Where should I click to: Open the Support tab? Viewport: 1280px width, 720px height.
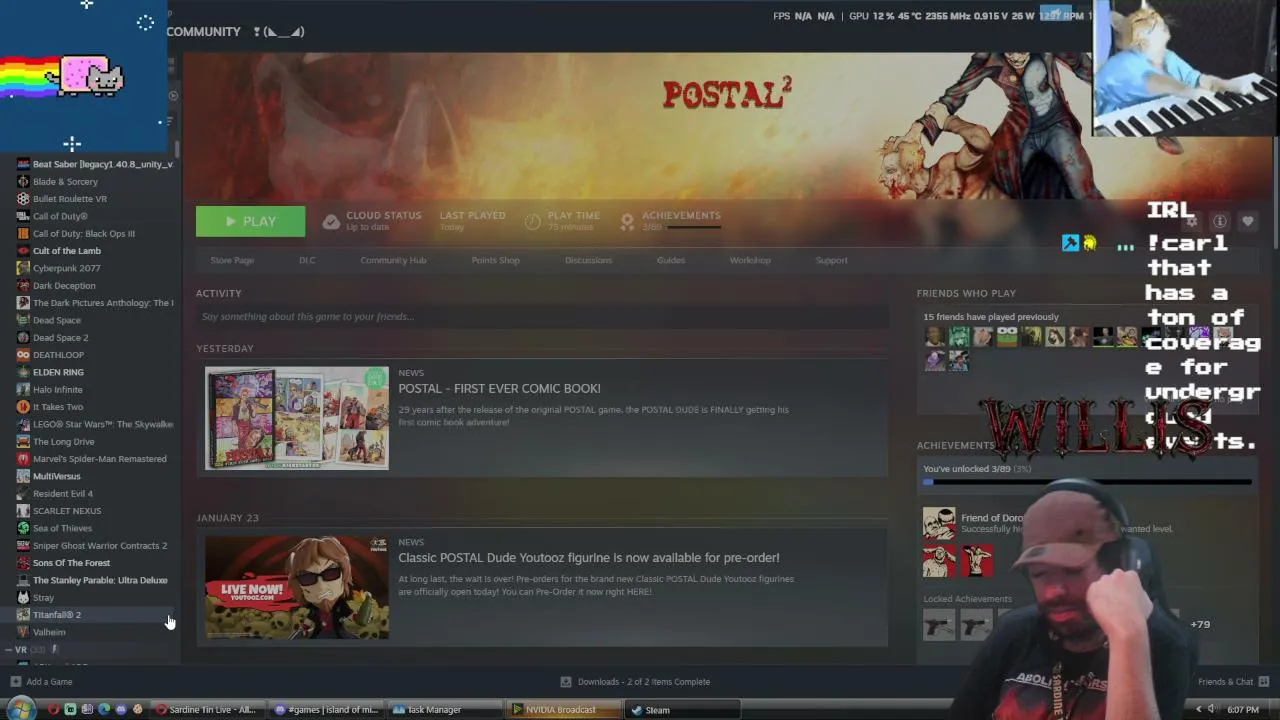831,260
